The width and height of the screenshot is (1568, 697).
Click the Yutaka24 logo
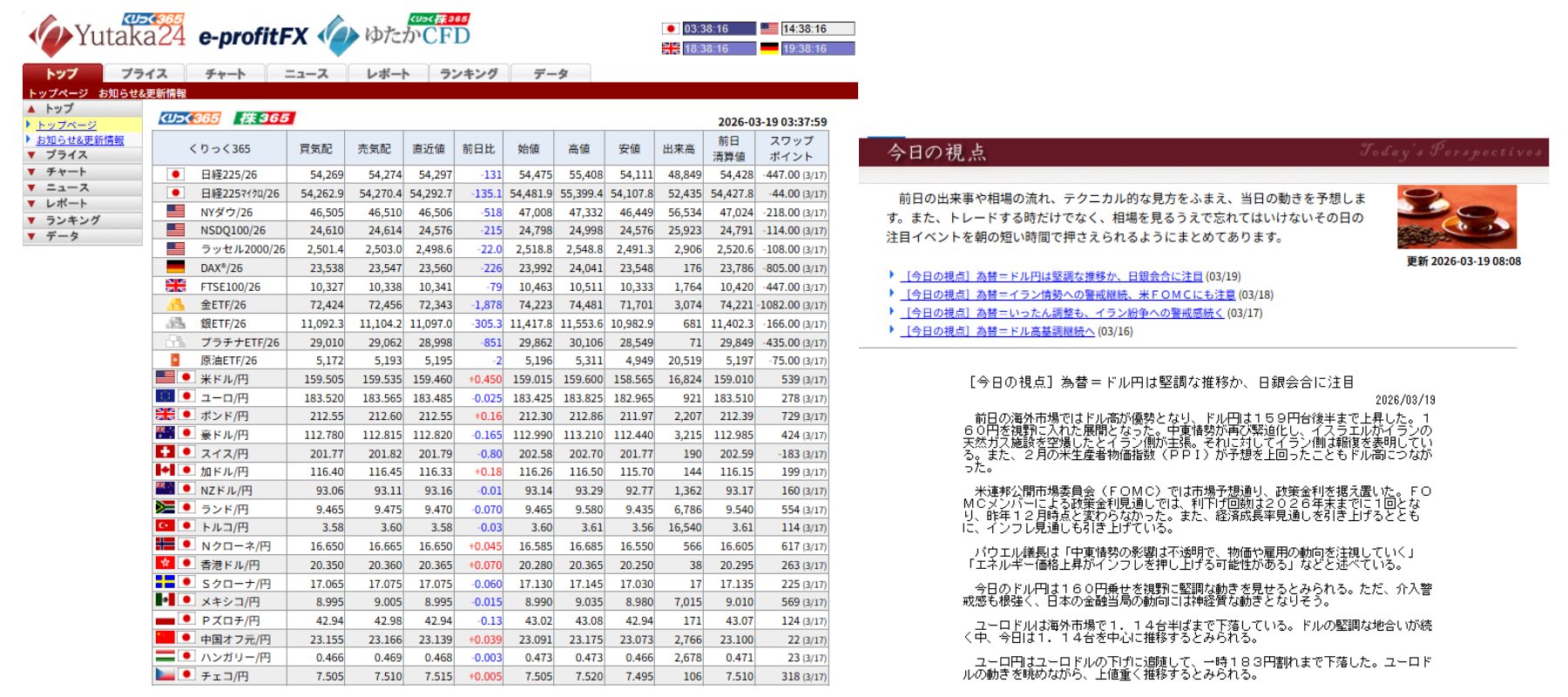107,35
